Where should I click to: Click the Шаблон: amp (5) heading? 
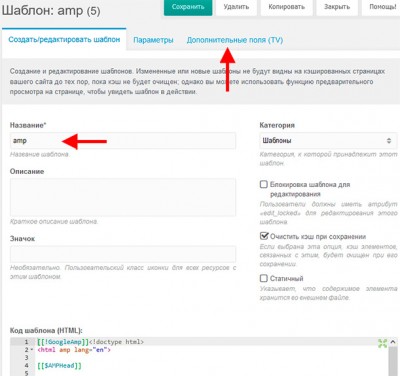click(51, 11)
